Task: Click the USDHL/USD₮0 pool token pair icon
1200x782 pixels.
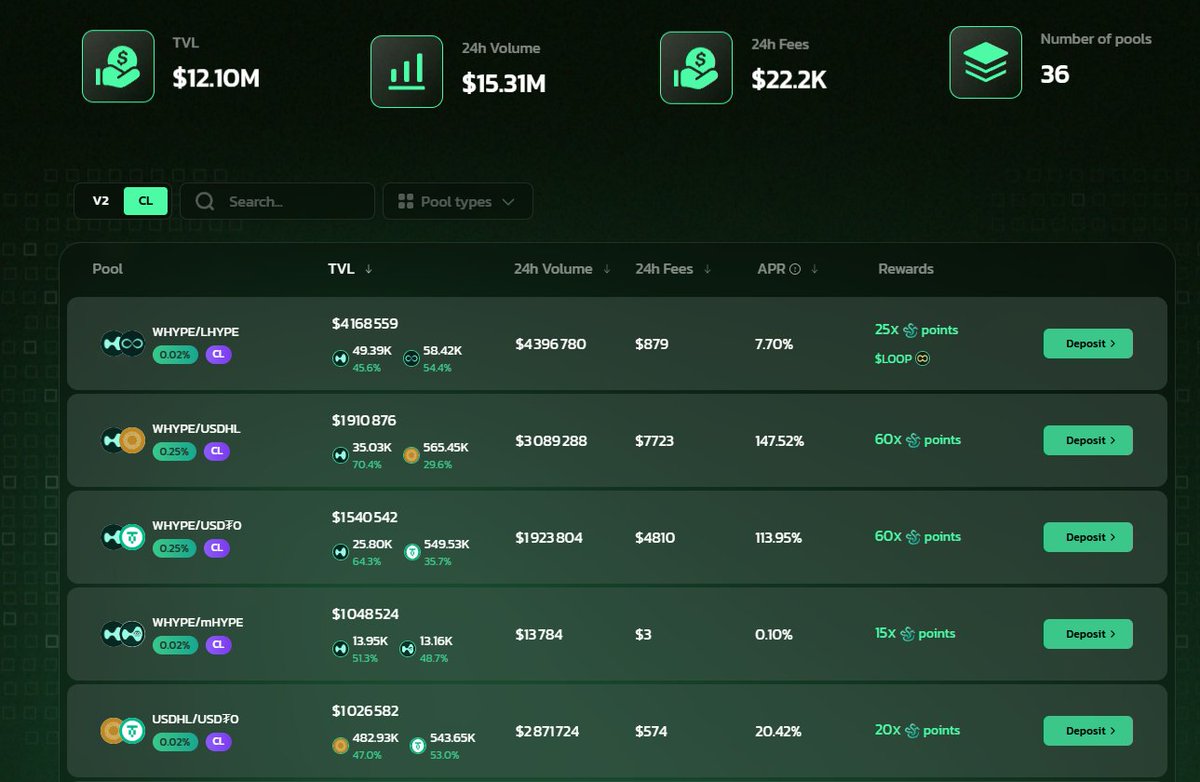Action: [123, 731]
